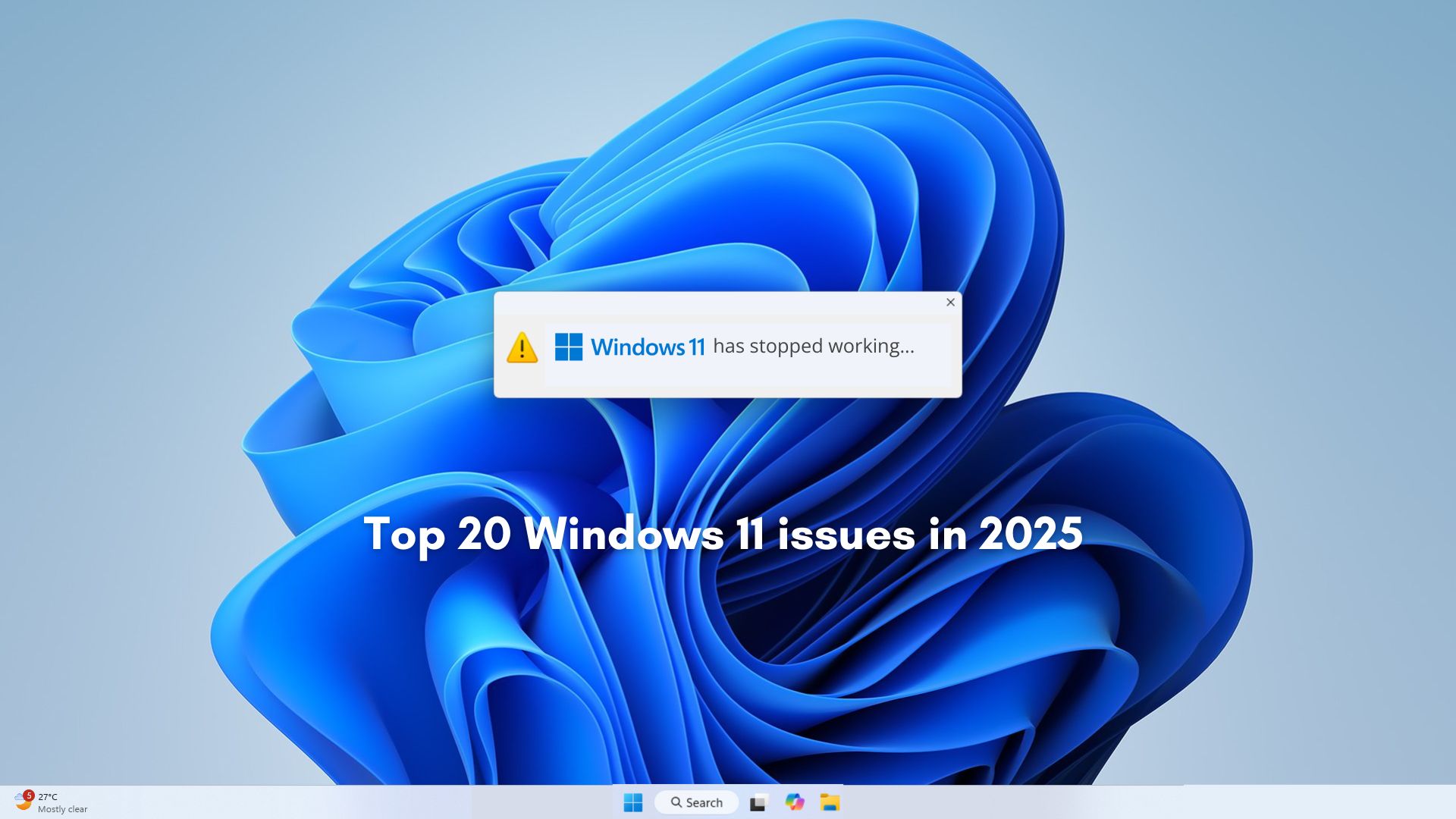Viewport: 1456px width, 819px height.
Task: Select the Windows 11 logo inside the dialog
Action: [568, 347]
